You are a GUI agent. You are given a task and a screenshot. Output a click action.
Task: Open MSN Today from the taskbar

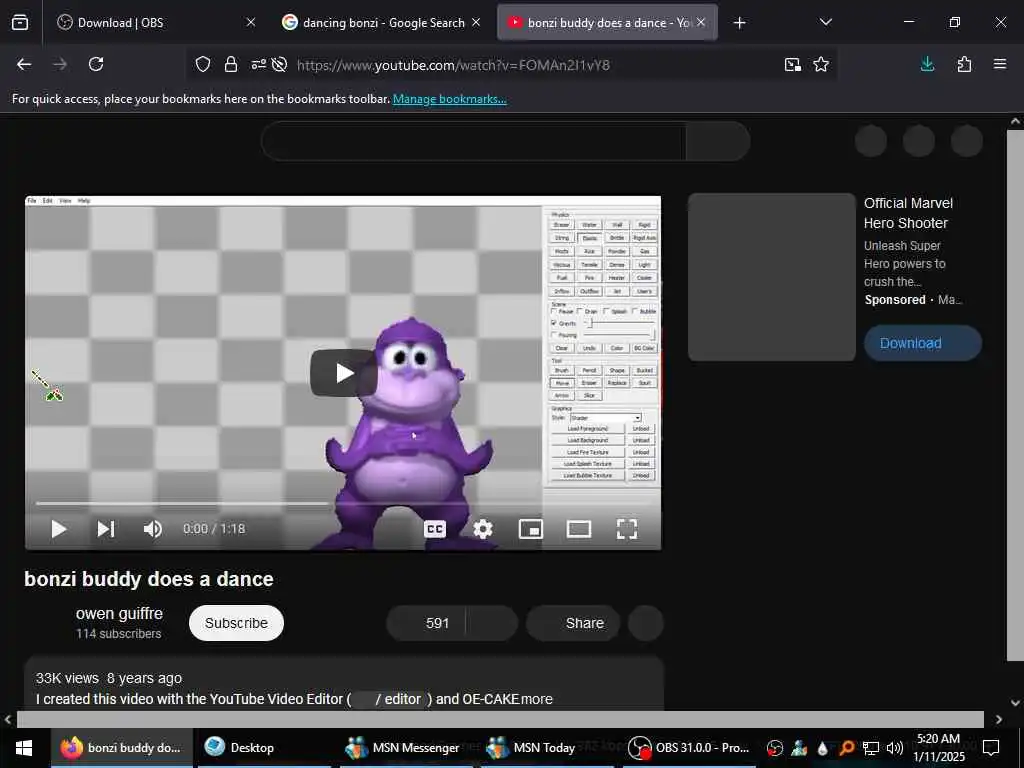point(544,748)
